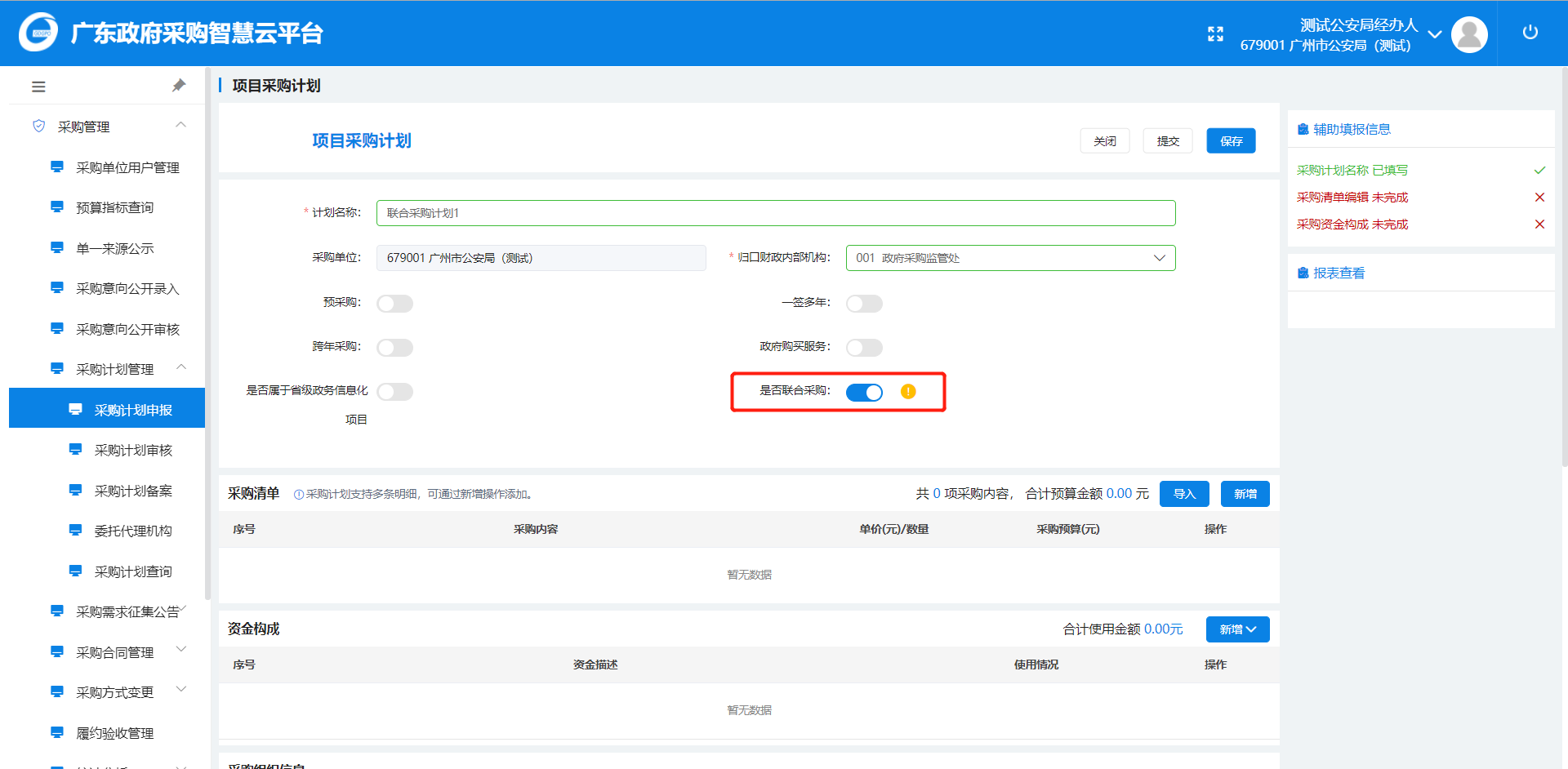Click the power logout icon

(x=1530, y=33)
